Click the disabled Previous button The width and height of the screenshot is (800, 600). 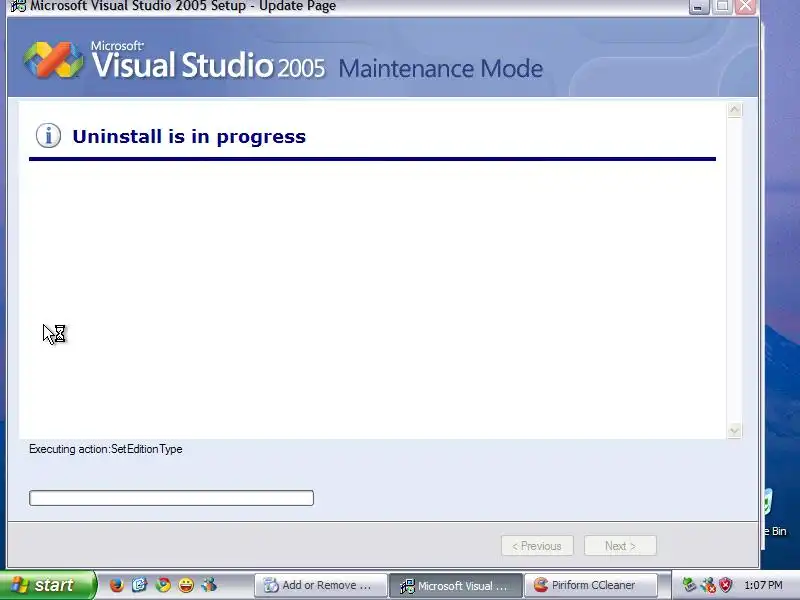tap(537, 546)
